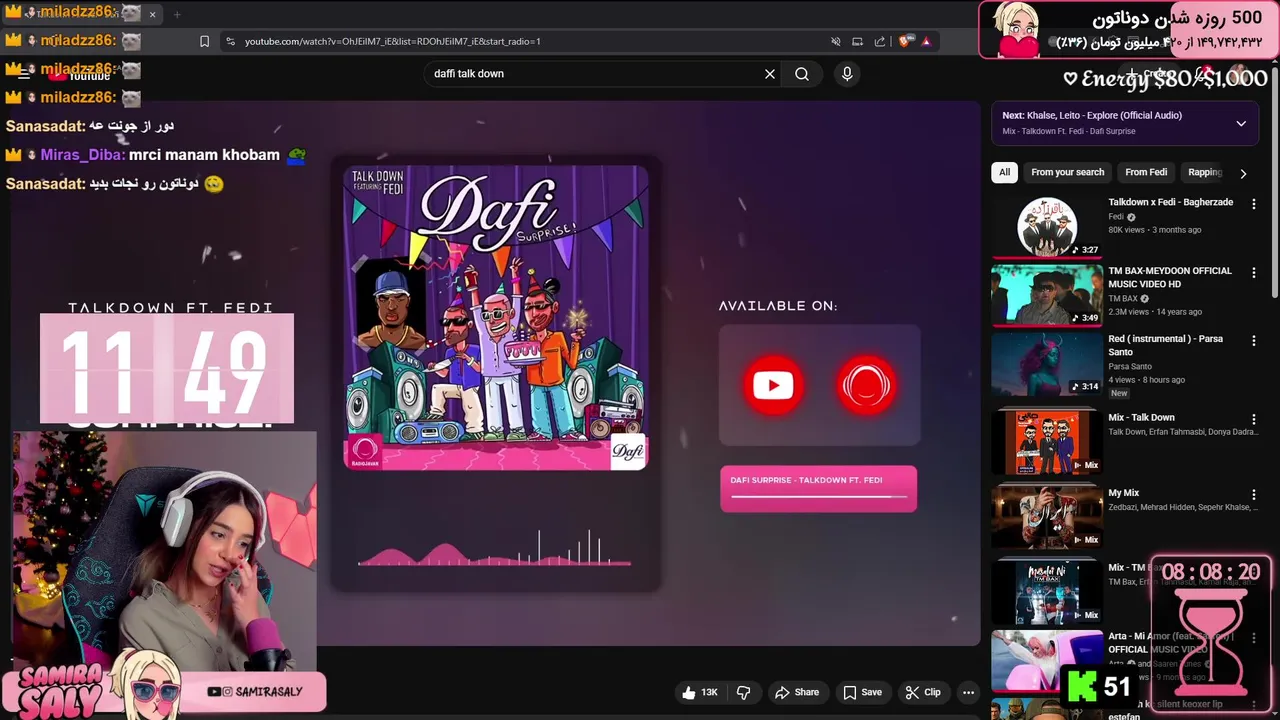Screen dimensions: 1280x720
Task: Click the Share button
Action: click(x=797, y=692)
